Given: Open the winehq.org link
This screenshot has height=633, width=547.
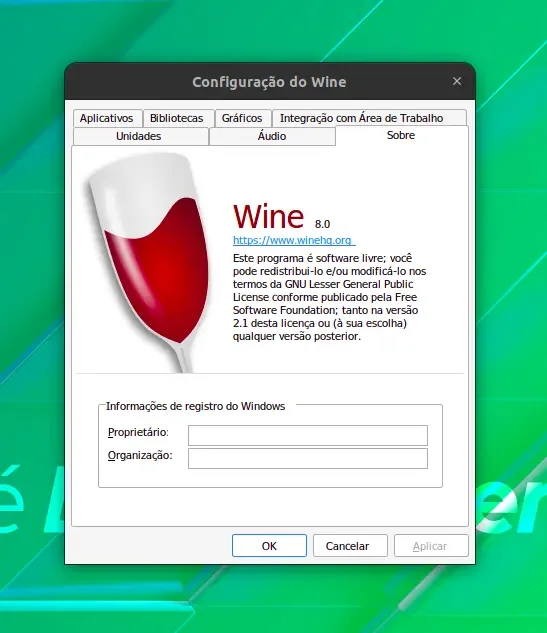Looking at the screenshot, I should pyautogui.click(x=294, y=240).
